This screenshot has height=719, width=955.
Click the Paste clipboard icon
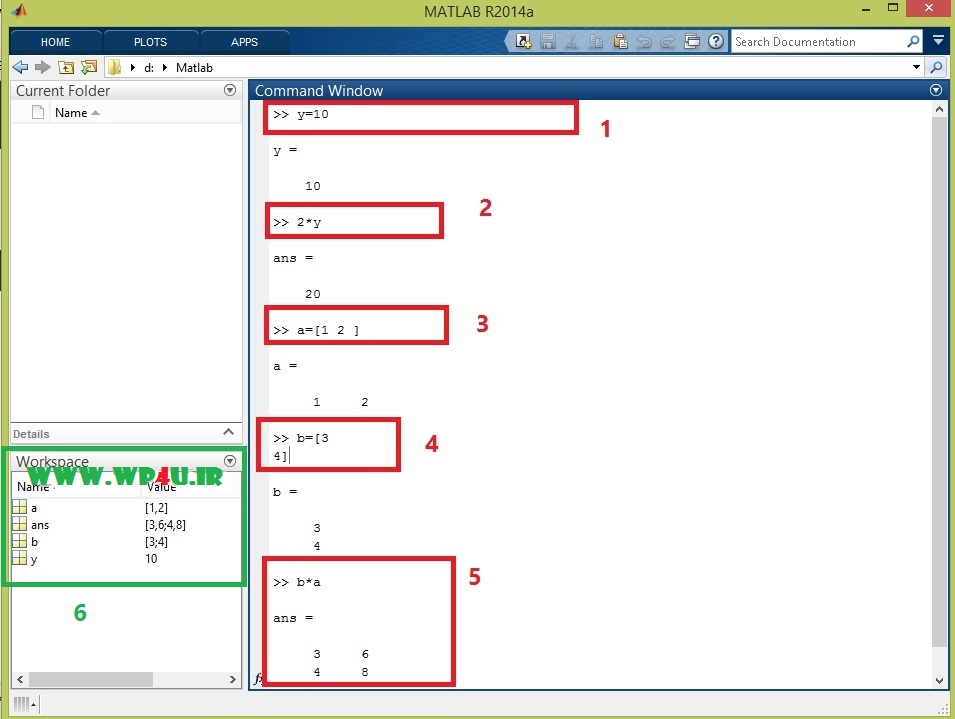(620, 41)
